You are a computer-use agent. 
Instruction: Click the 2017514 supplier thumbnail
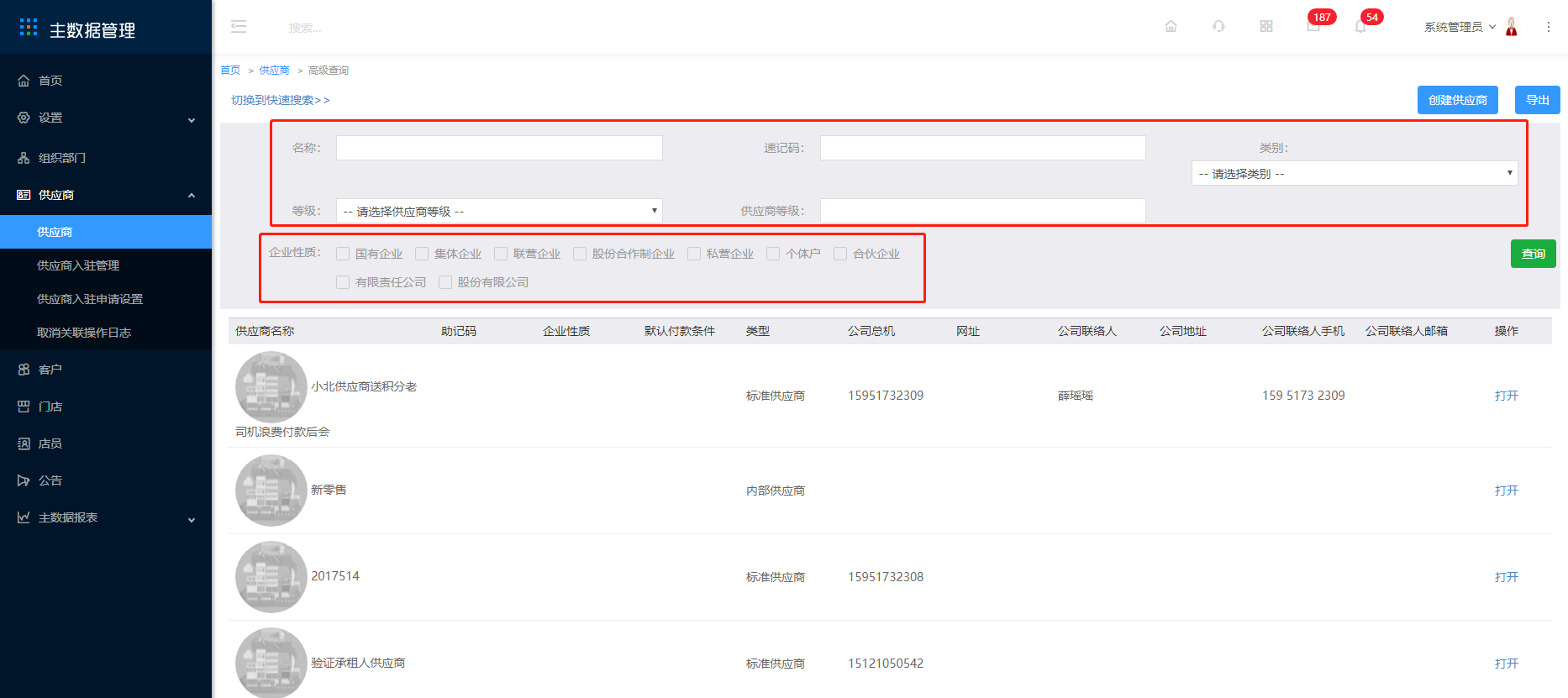tap(271, 577)
